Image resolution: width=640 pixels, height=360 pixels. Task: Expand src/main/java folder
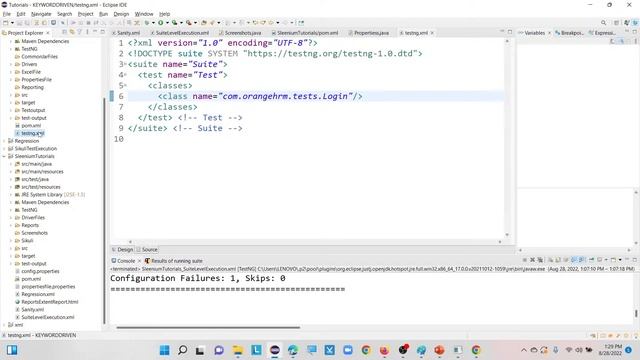click(11, 164)
